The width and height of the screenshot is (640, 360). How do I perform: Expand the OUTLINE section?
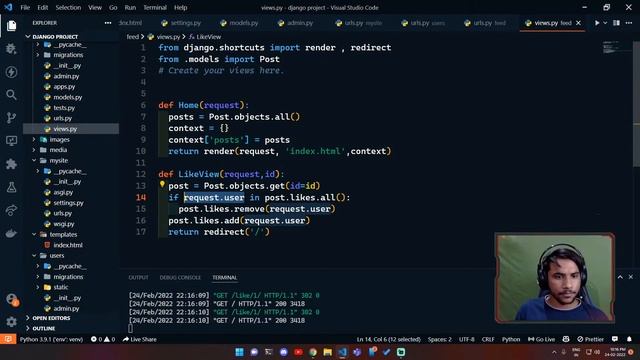pos(44,328)
